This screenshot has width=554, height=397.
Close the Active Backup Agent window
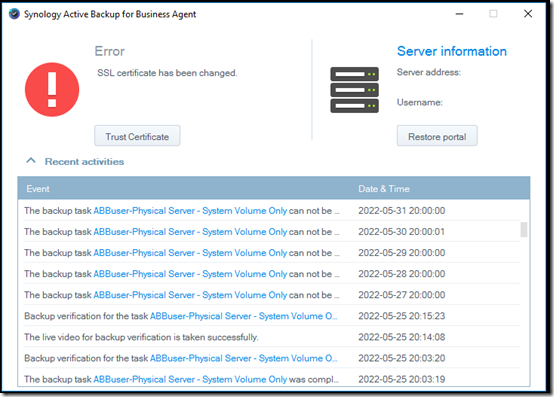point(528,14)
